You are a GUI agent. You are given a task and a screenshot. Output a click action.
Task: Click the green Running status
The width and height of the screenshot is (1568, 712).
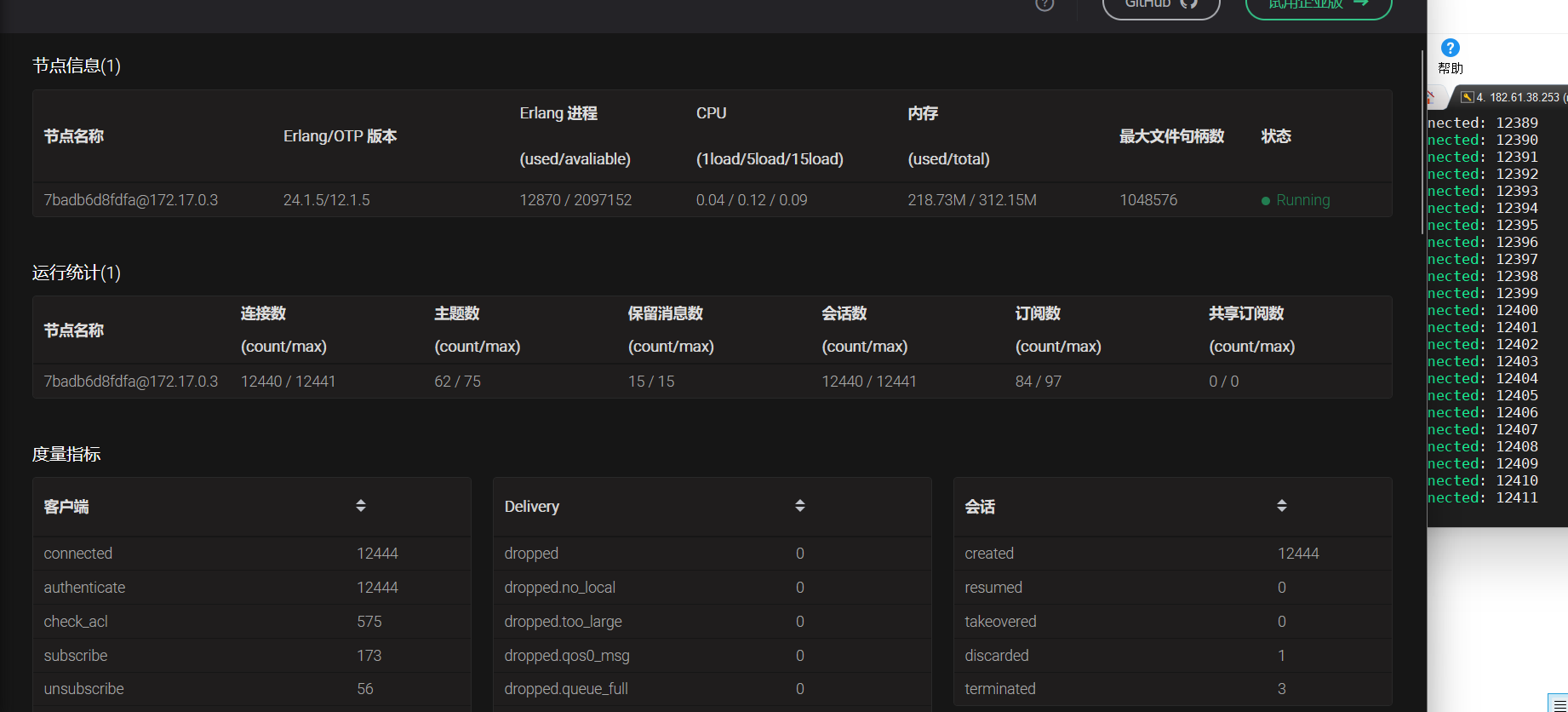coord(1296,200)
